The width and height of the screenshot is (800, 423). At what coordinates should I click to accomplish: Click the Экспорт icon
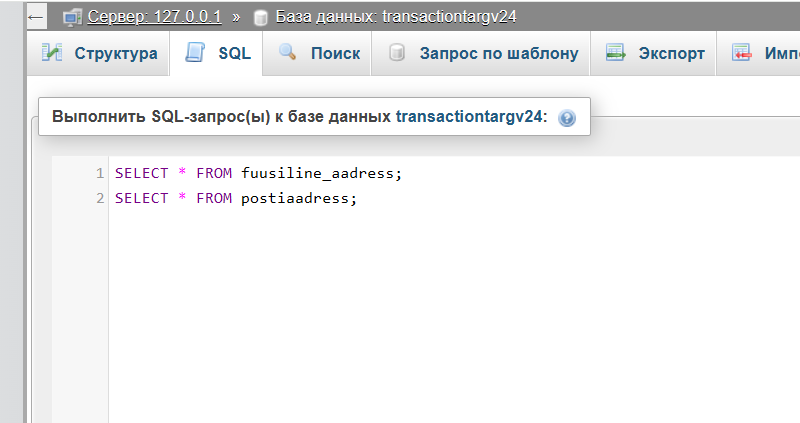615,53
